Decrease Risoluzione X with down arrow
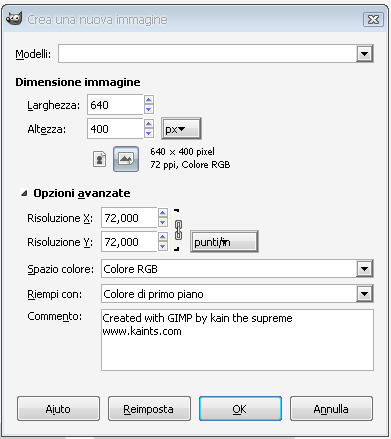 coord(163,222)
